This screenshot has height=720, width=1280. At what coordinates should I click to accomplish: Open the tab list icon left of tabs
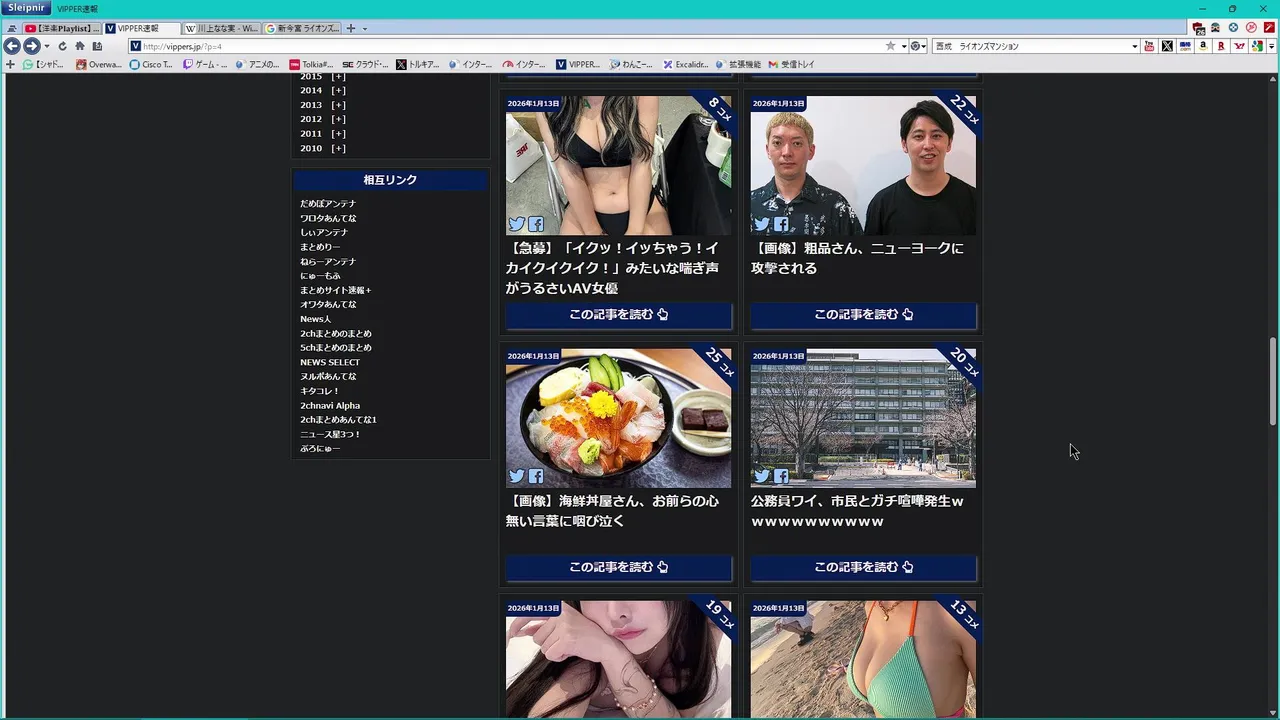pos(12,29)
